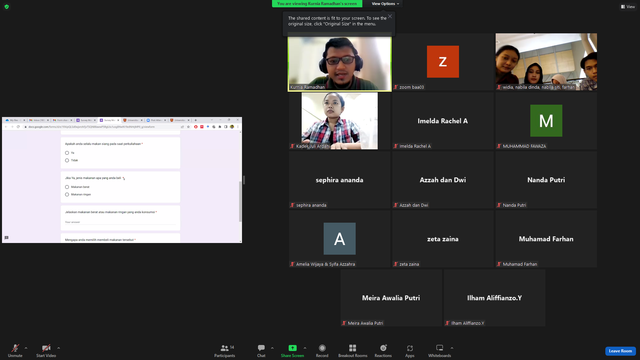Select Imelda Rachel A's participant tile
The width and height of the screenshot is (640, 360).
click(443, 121)
